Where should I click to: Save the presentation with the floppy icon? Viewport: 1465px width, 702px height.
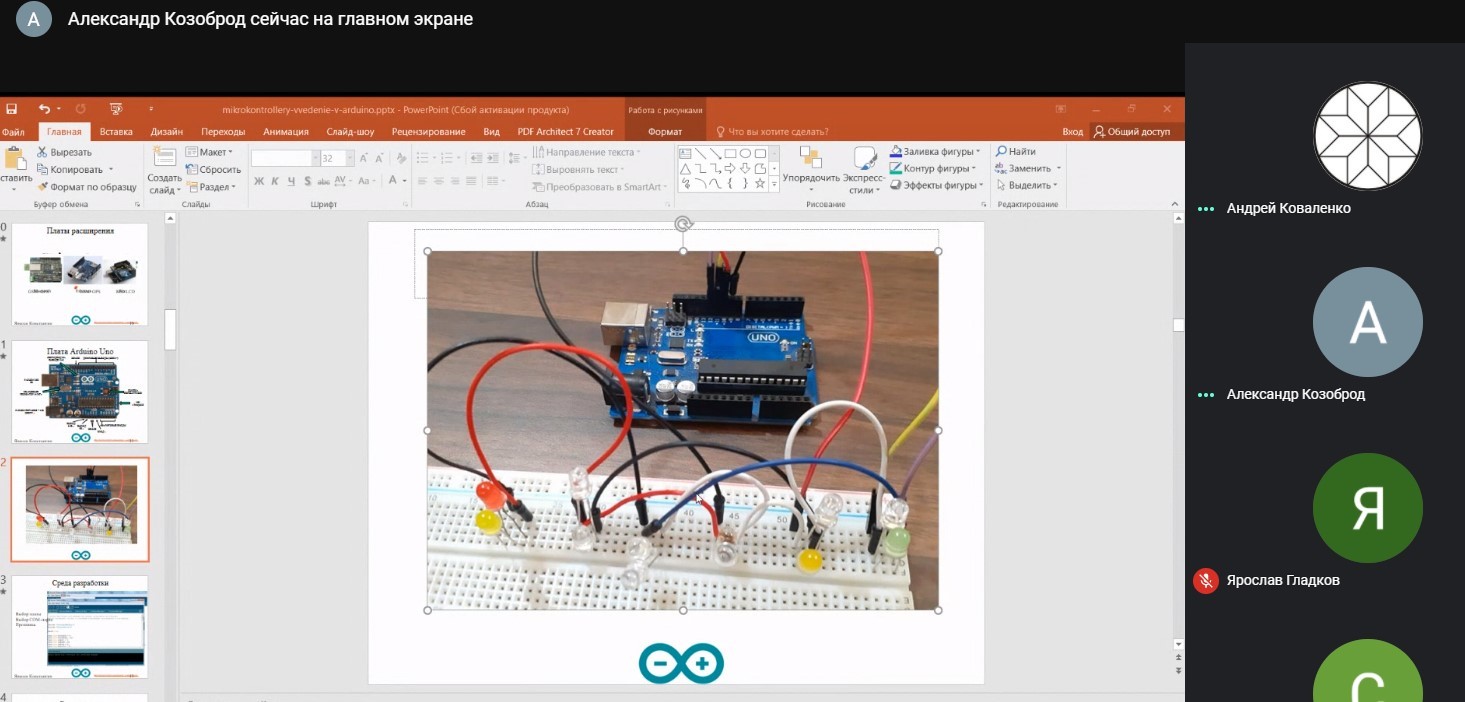tap(11, 109)
